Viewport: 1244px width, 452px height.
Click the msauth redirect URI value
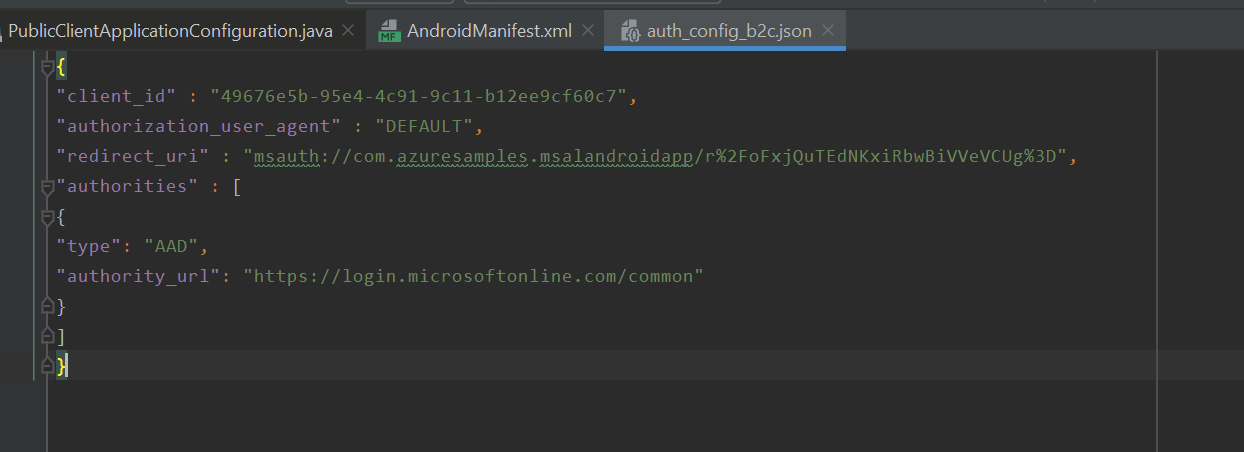click(x=658, y=157)
